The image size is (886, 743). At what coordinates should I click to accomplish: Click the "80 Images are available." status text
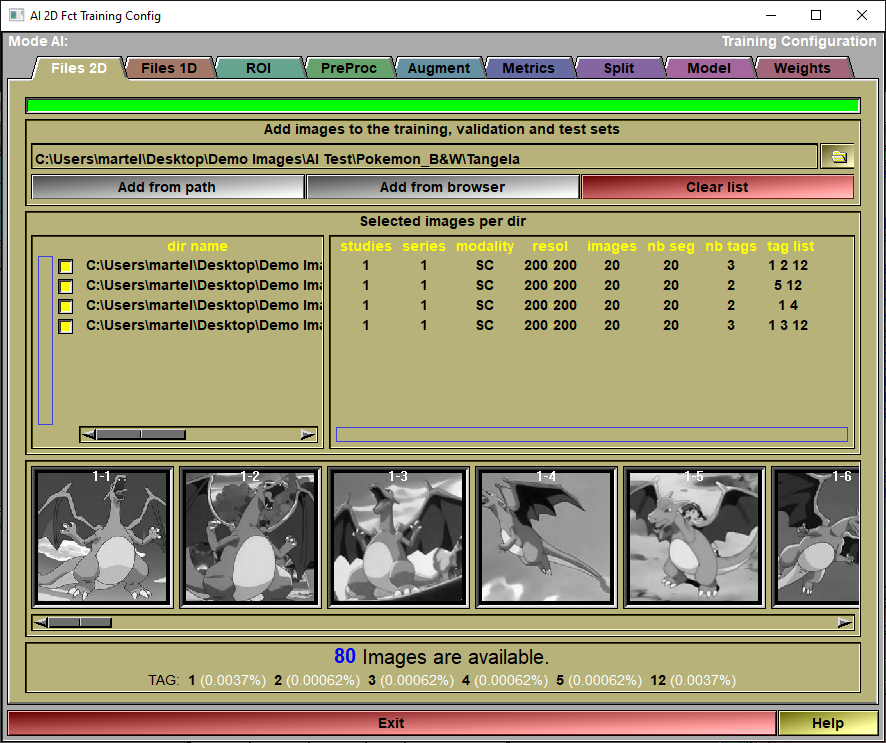pyautogui.click(x=442, y=657)
